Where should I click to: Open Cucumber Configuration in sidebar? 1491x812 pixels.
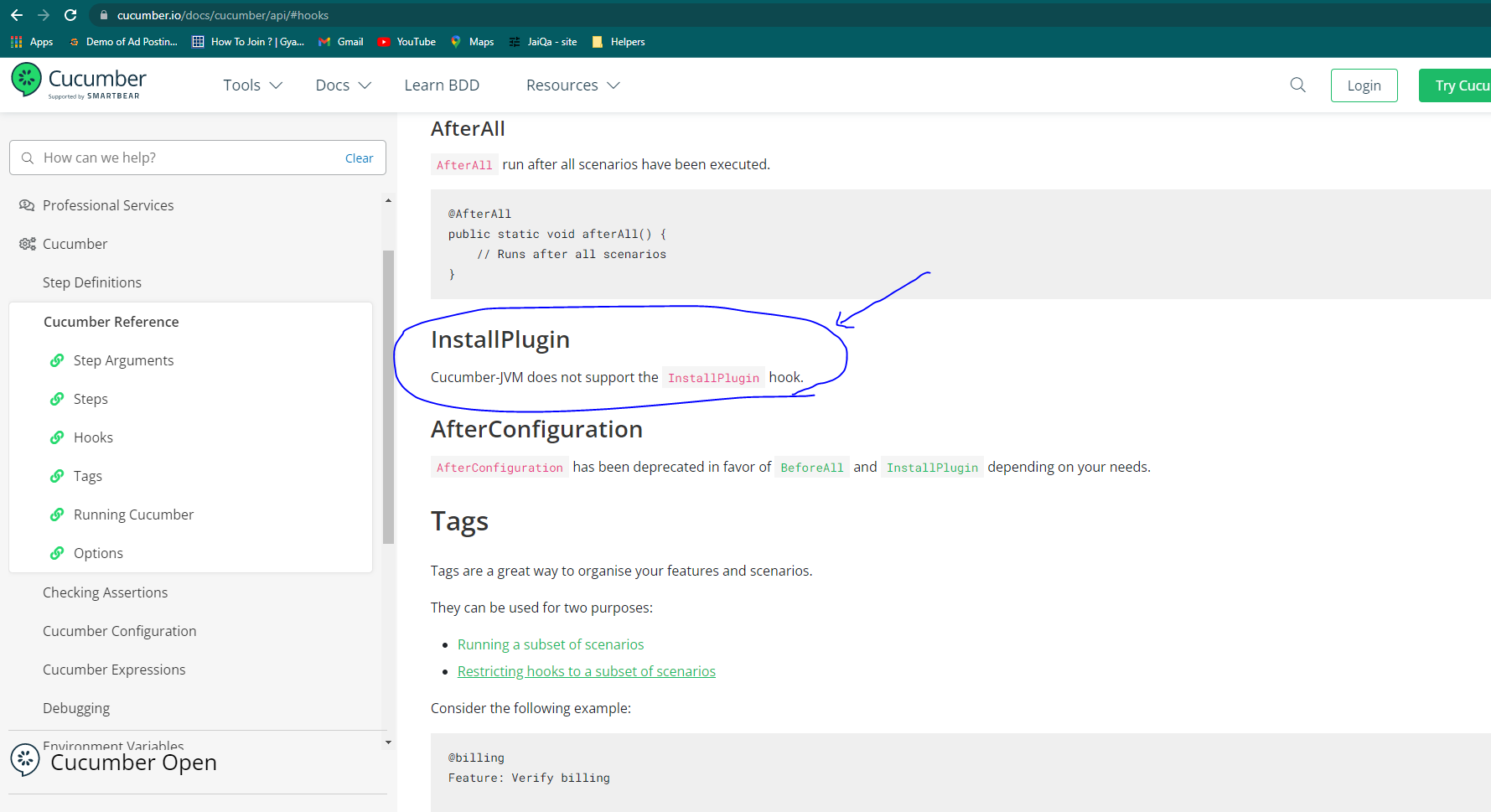[119, 631]
